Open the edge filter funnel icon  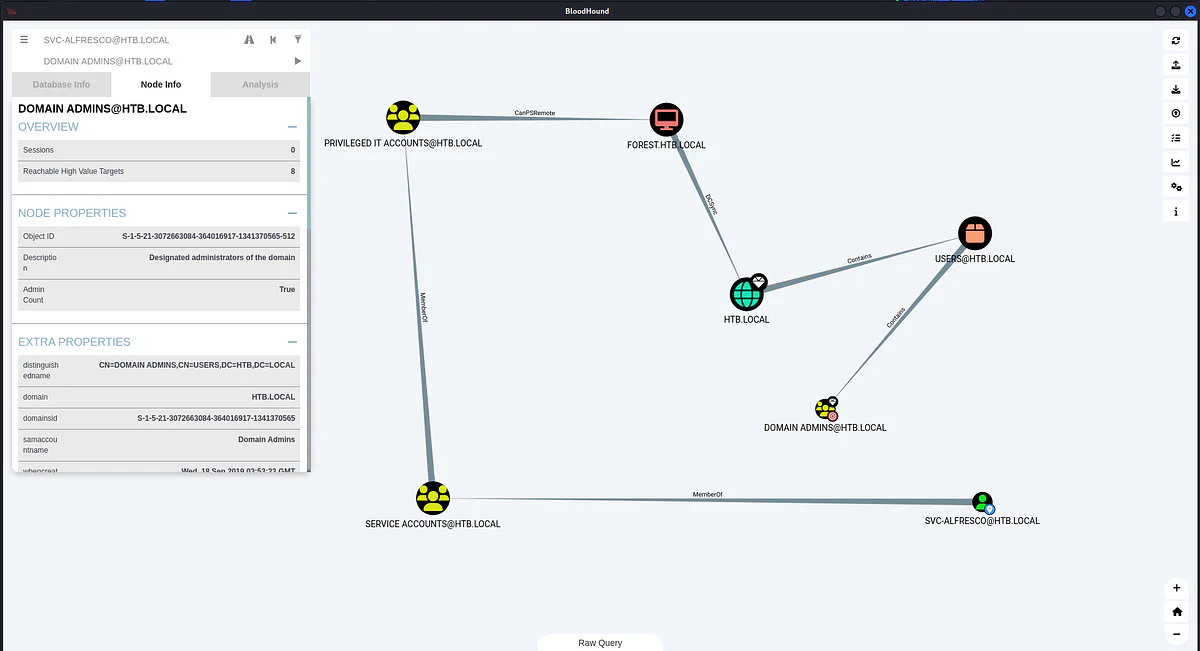[297, 40]
